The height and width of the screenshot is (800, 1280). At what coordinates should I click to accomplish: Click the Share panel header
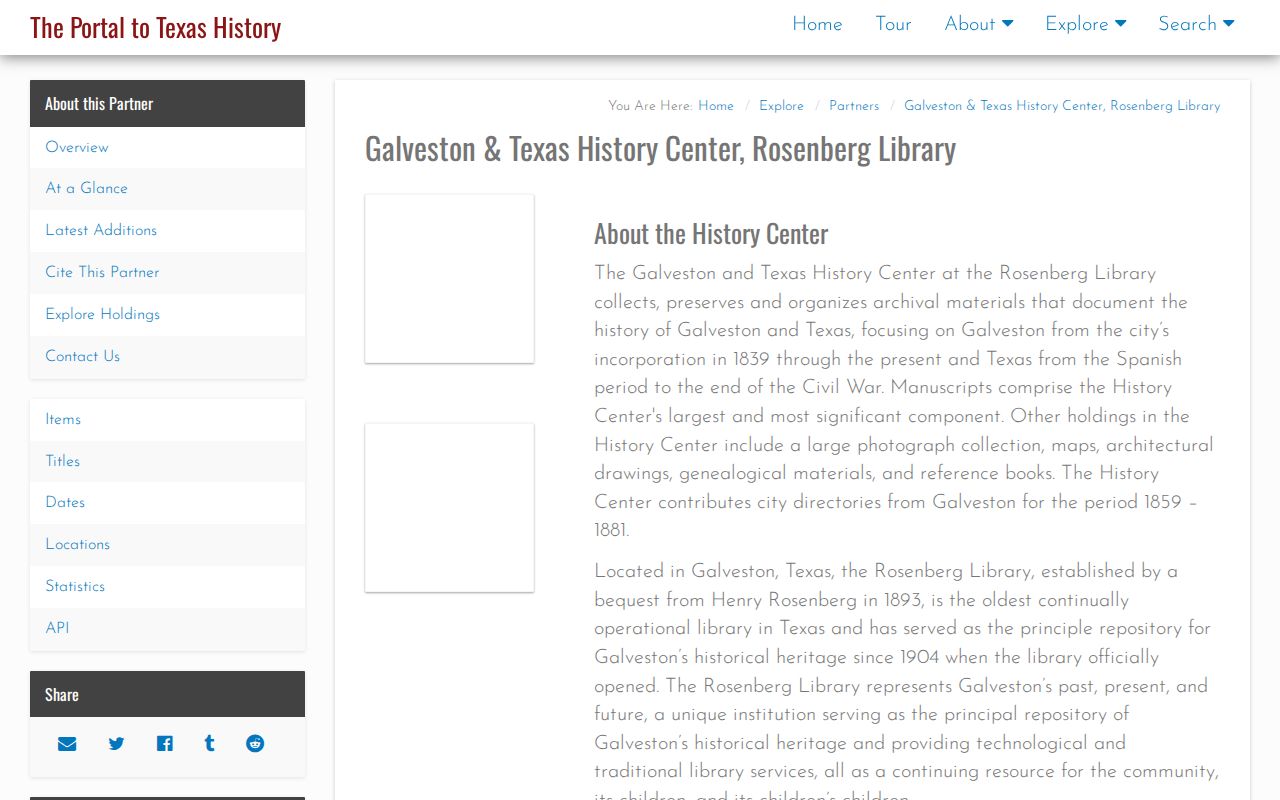[167, 694]
